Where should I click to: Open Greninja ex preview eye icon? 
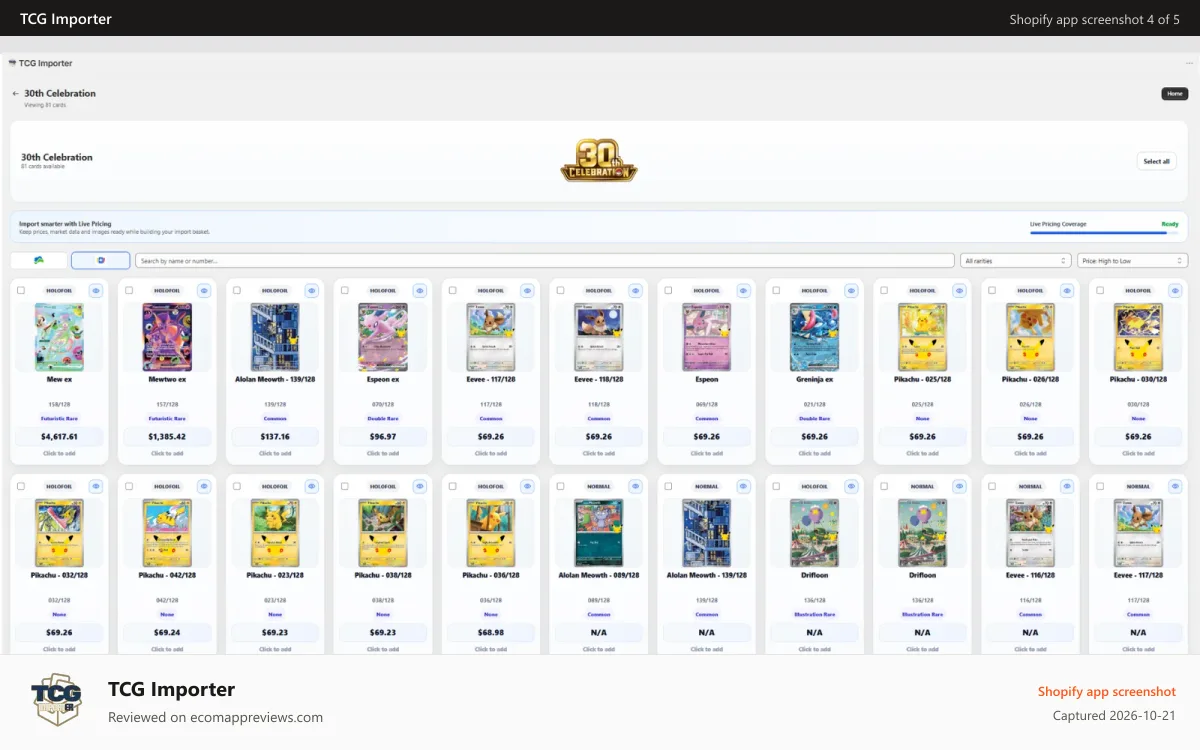tap(852, 290)
